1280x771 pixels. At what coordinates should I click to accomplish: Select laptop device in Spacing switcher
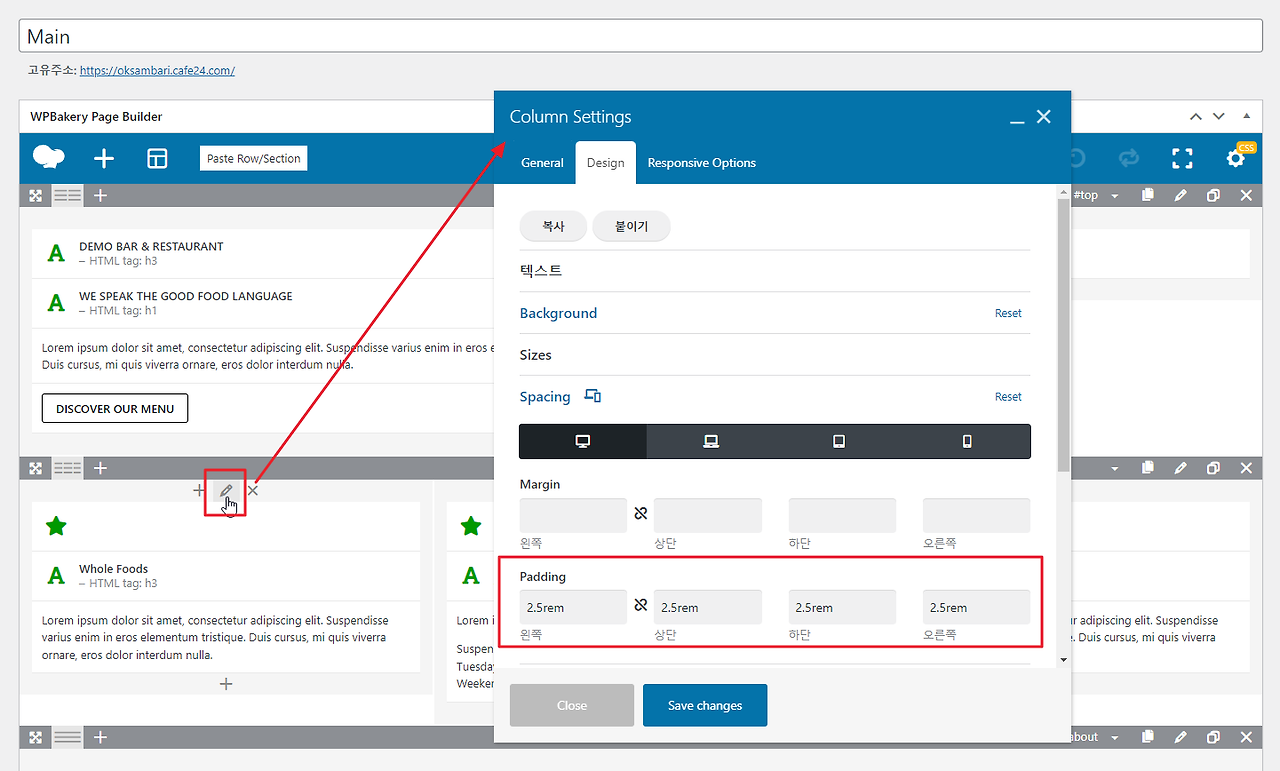711,441
